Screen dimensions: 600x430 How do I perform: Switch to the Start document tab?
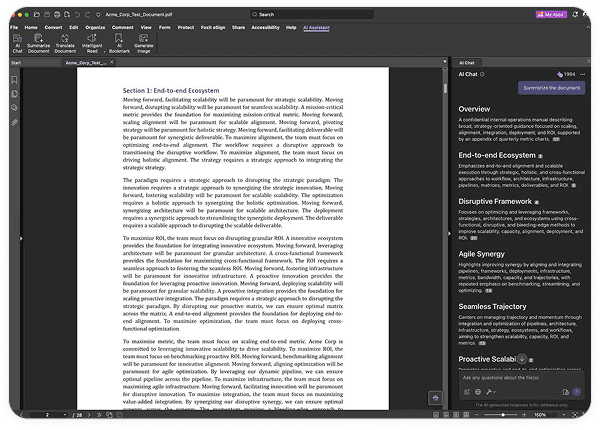click(16, 63)
